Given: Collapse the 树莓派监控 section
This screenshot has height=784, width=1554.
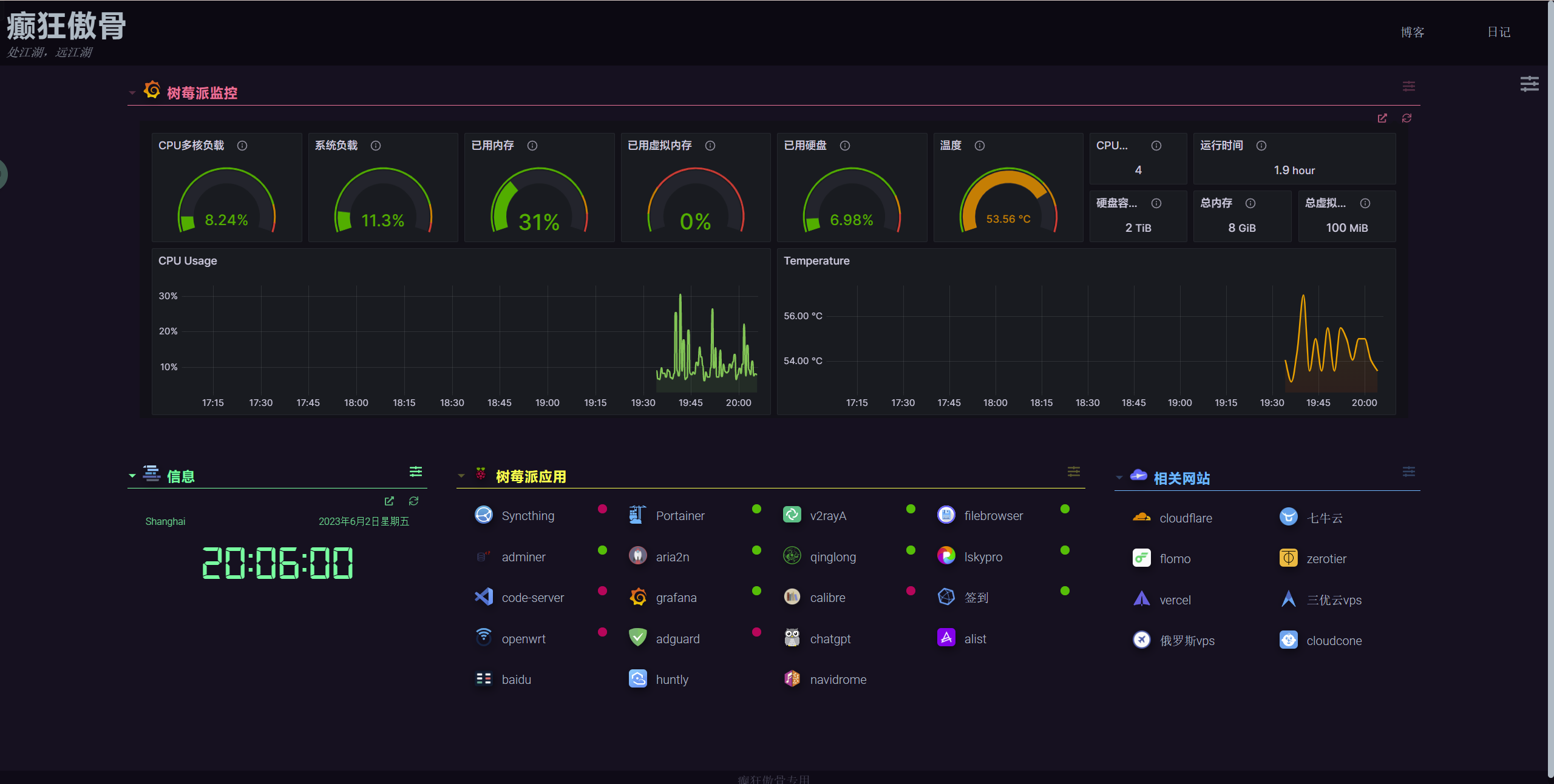Looking at the screenshot, I should [132, 93].
